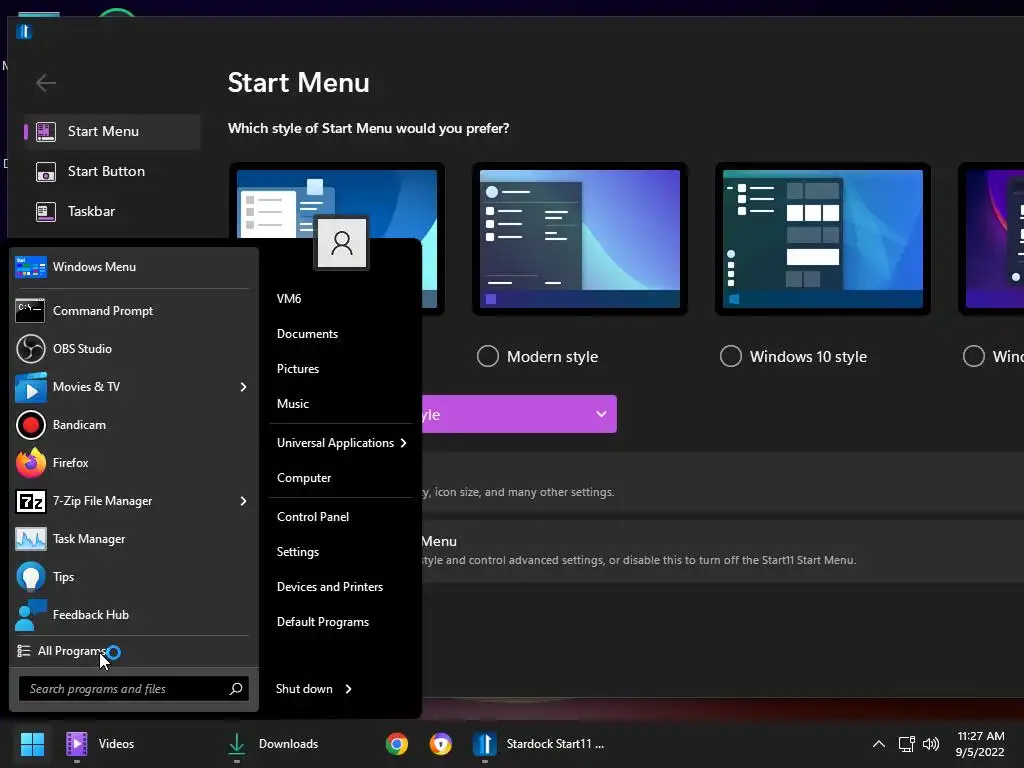Open Firefox icon in start menu
This screenshot has width=1024, height=768.
coord(31,463)
